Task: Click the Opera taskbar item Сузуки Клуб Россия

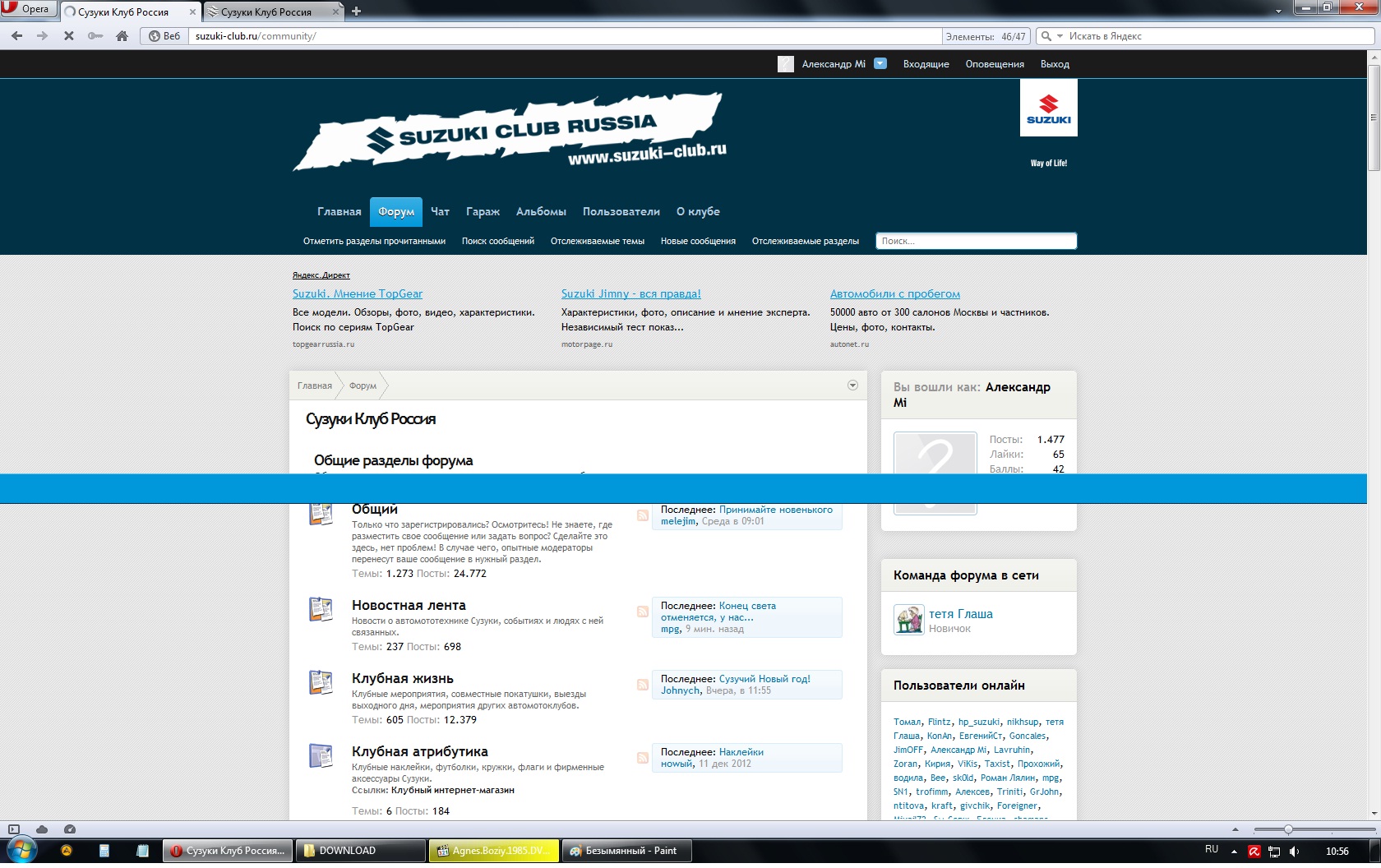Action: pyautogui.click(x=227, y=851)
